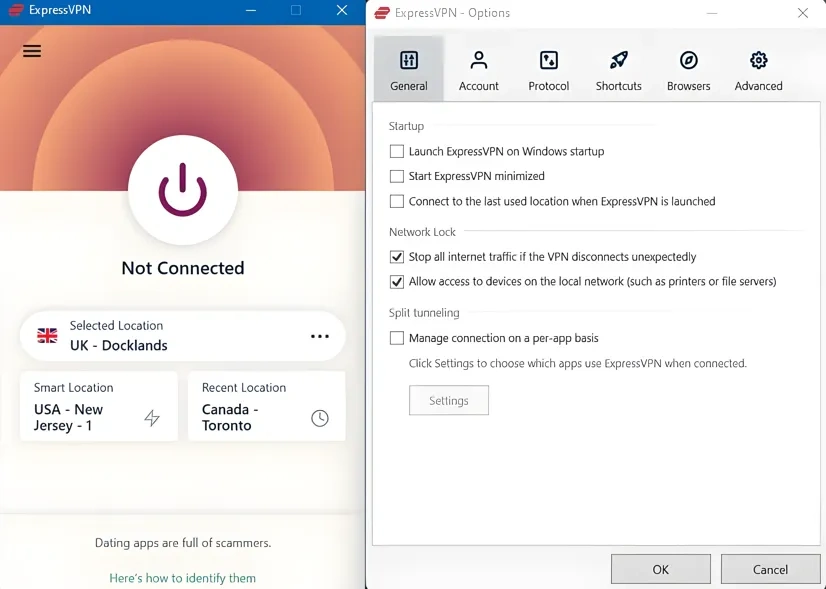Screen dimensions: 826x589
Task: Click the 'Startup' section heading
Action: pos(406,126)
